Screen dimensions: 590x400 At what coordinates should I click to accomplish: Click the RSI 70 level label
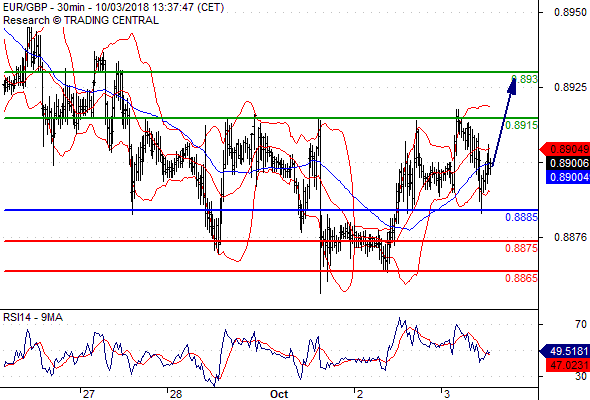tap(581, 324)
